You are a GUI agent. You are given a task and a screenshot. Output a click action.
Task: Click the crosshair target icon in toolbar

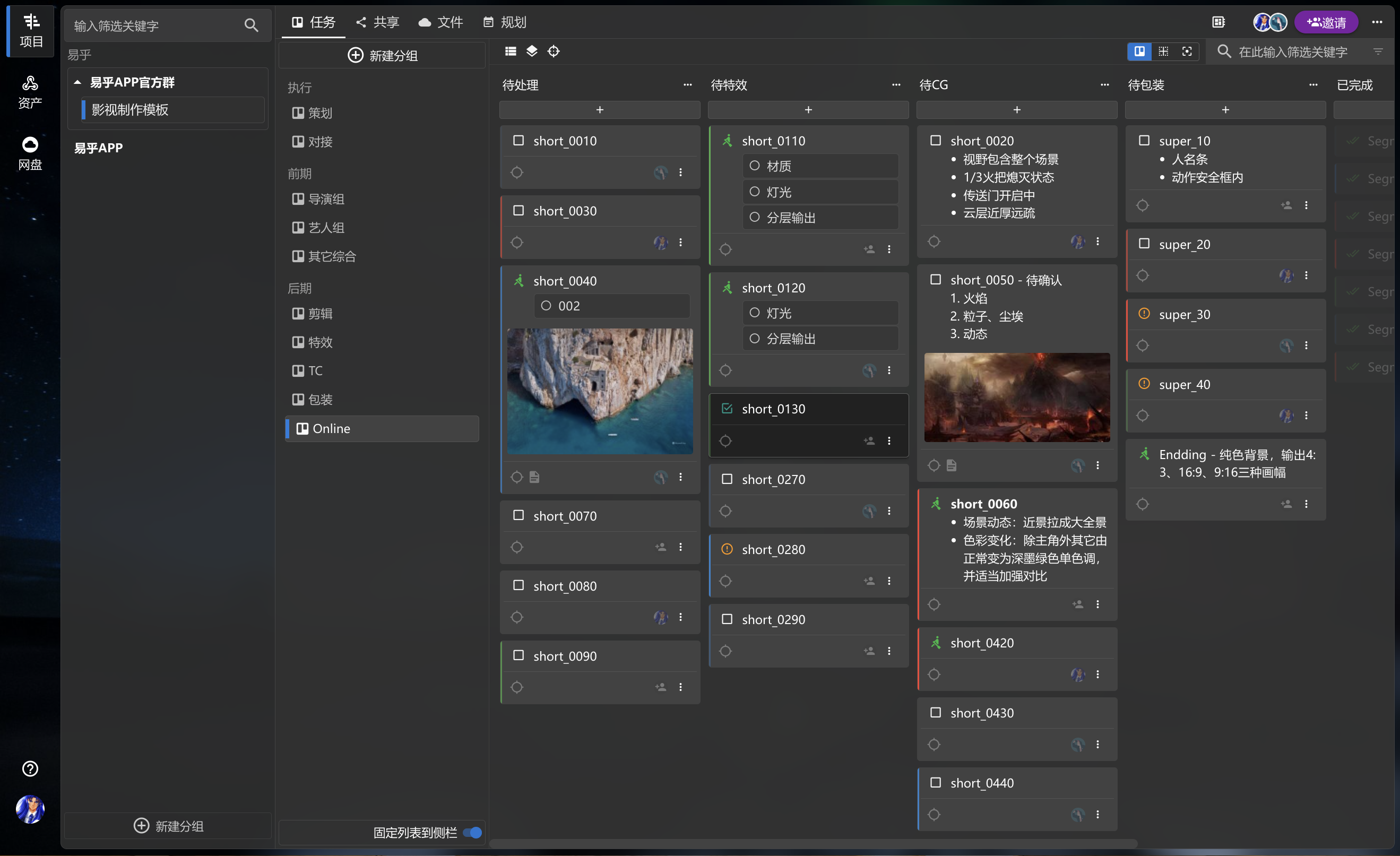tap(554, 51)
